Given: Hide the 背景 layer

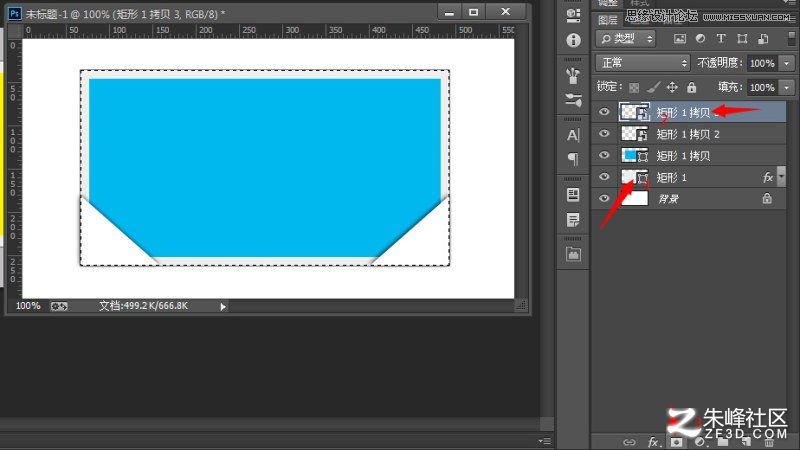Looking at the screenshot, I should [604, 198].
